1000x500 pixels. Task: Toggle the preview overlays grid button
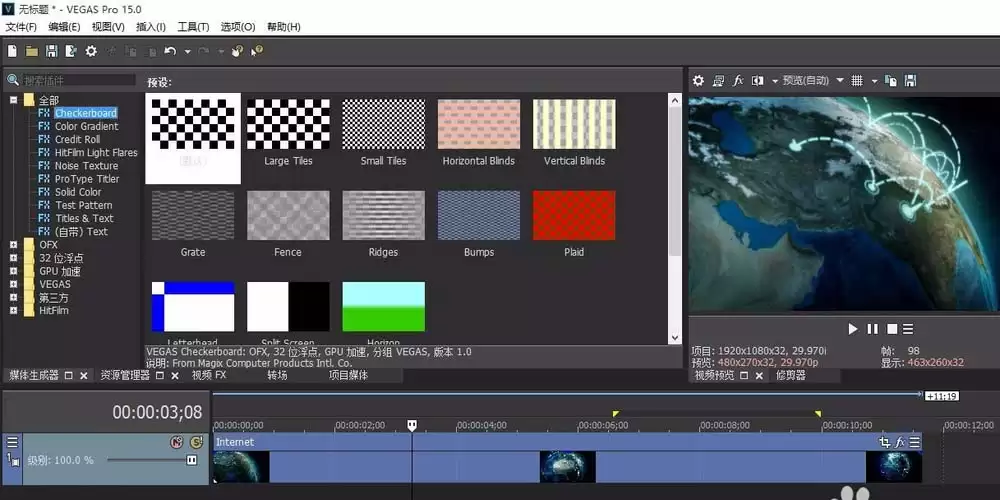(857, 81)
